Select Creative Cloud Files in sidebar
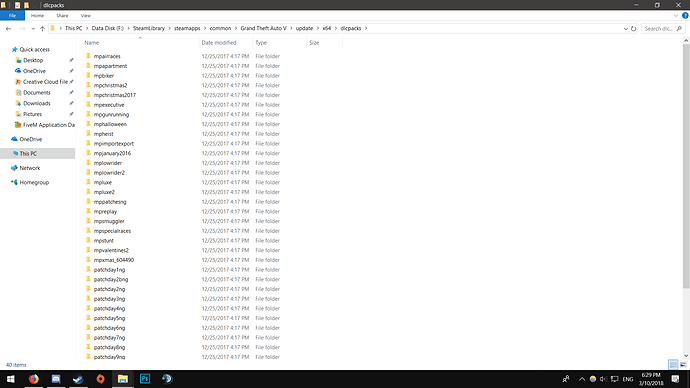The width and height of the screenshot is (690, 388). [x=45, y=82]
